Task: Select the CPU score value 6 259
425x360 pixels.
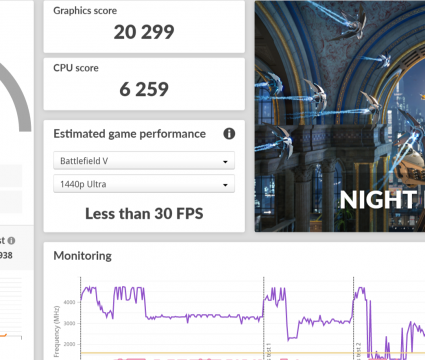Action: point(144,89)
